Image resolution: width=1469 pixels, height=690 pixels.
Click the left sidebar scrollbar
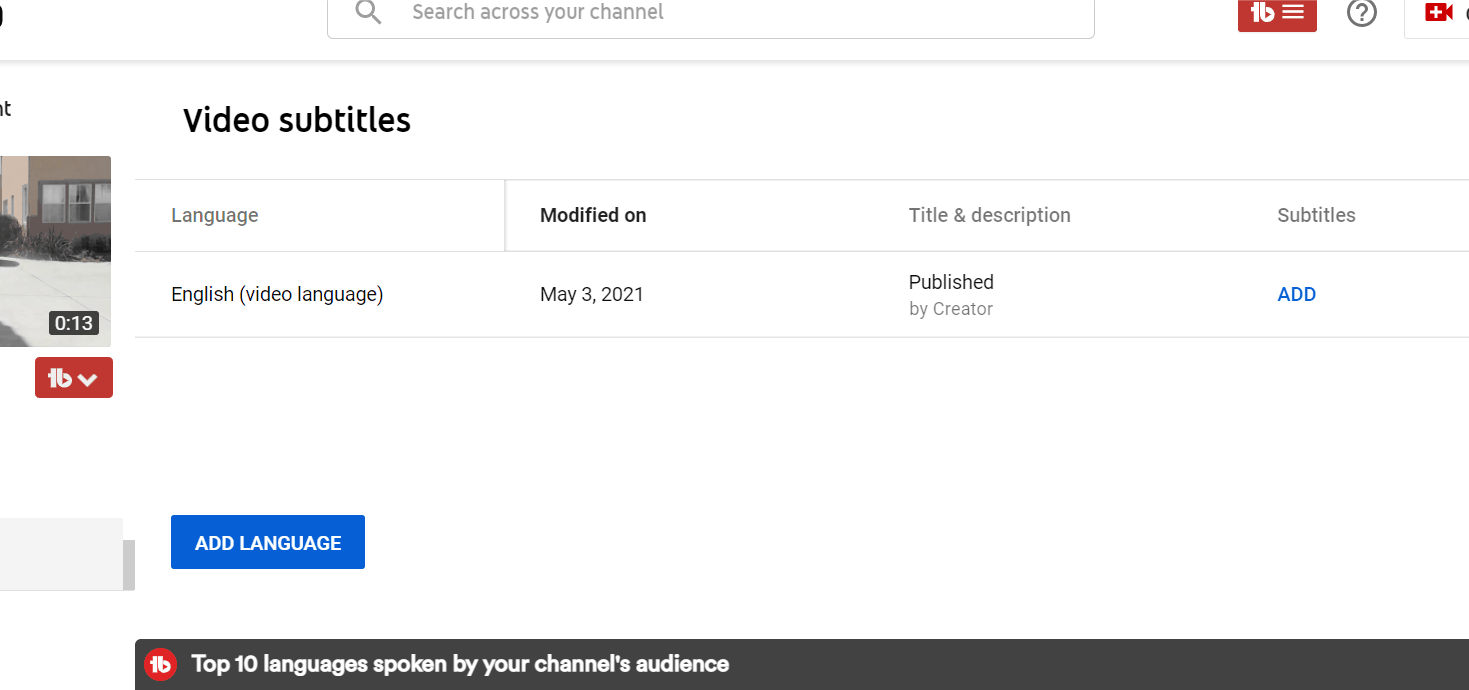click(x=129, y=565)
